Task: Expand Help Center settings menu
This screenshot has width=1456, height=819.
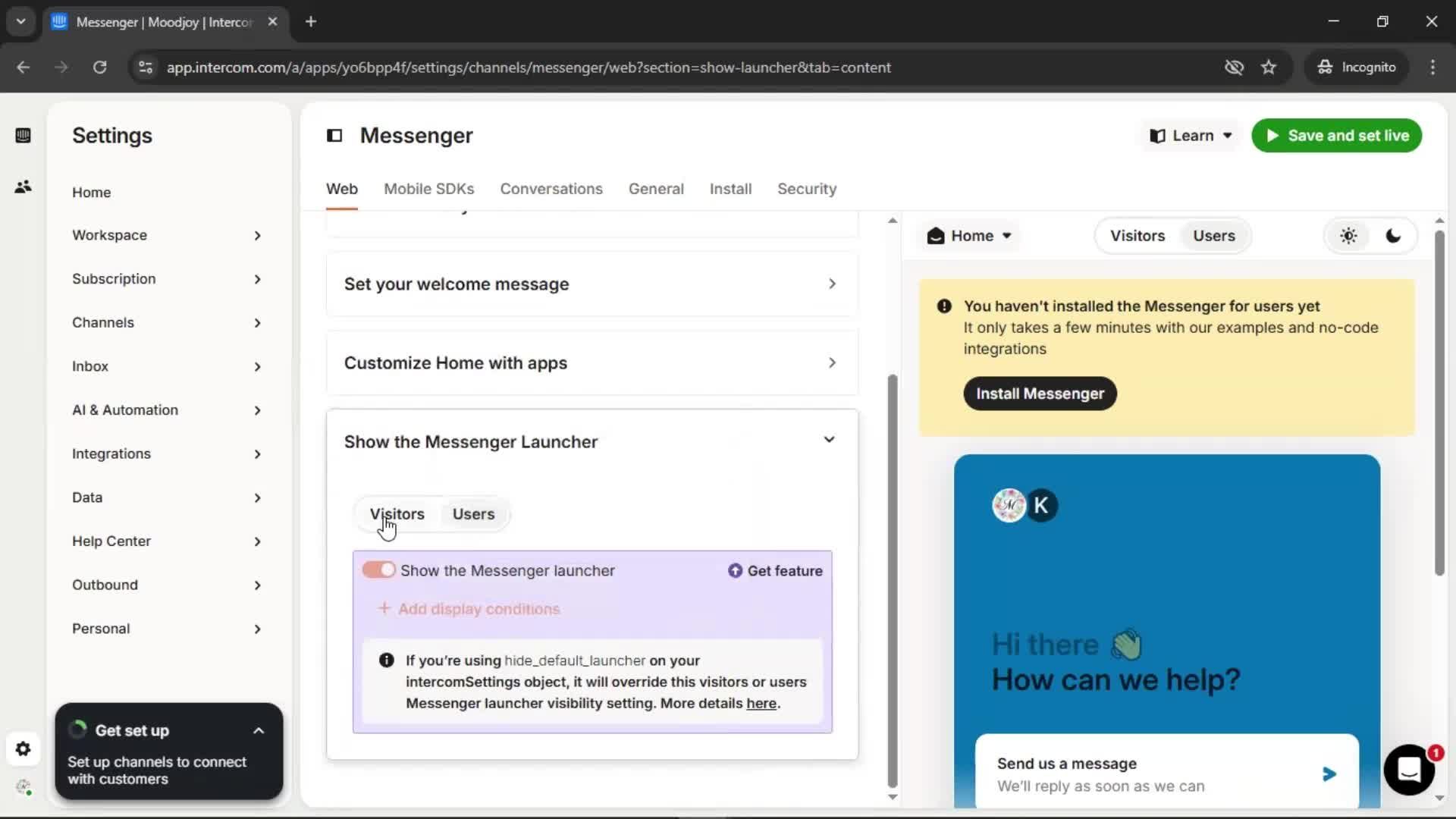Action: click(x=167, y=541)
